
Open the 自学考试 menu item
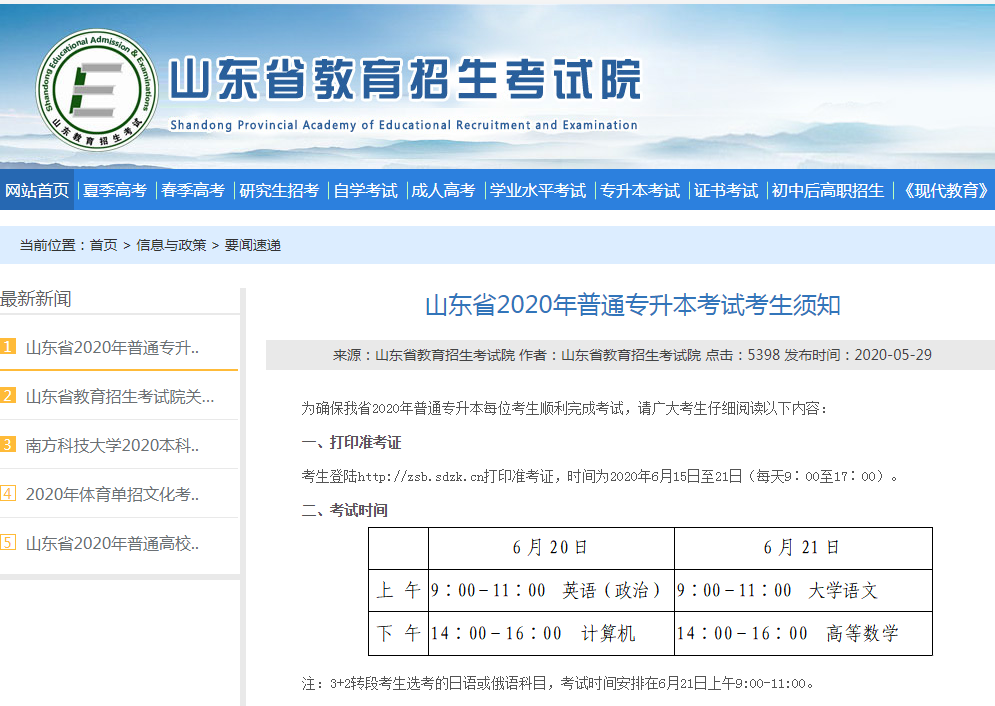click(x=366, y=190)
